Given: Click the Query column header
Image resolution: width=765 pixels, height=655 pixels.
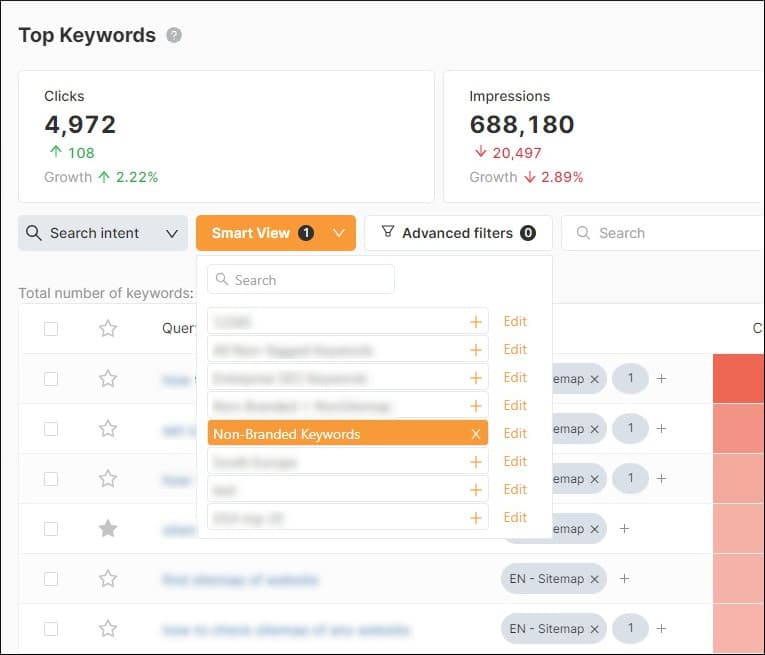Looking at the screenshot, I should pos(179,328).
